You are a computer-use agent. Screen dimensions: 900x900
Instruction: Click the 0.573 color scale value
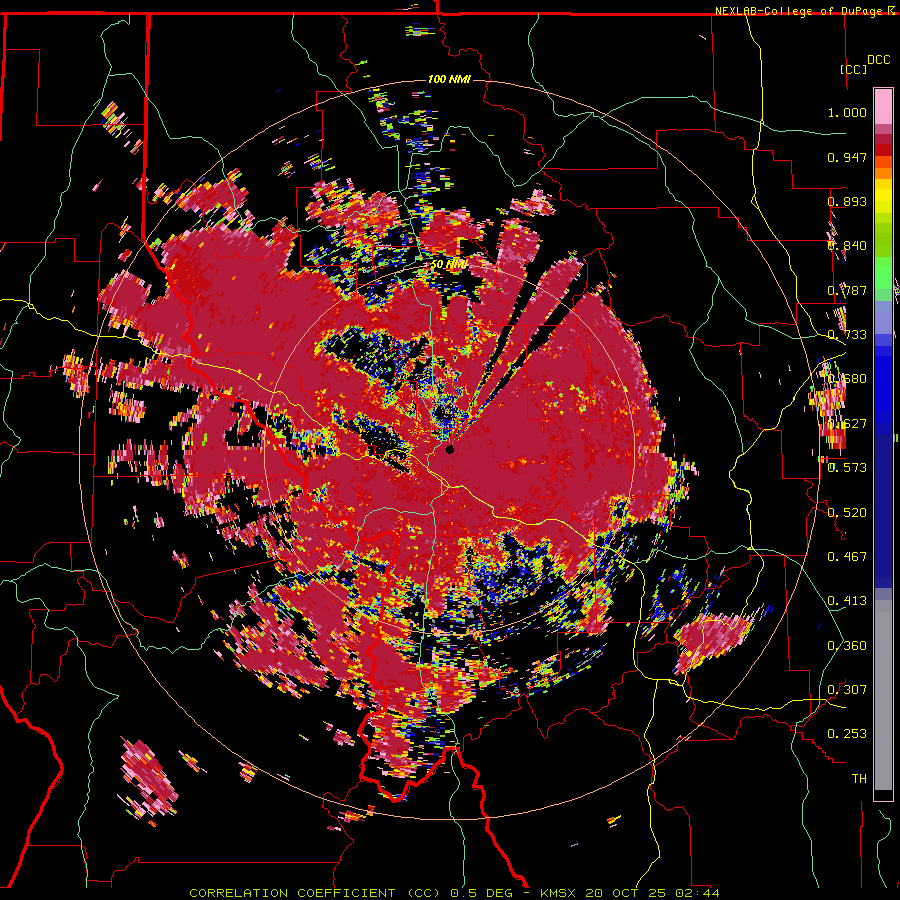pos(847,468)
